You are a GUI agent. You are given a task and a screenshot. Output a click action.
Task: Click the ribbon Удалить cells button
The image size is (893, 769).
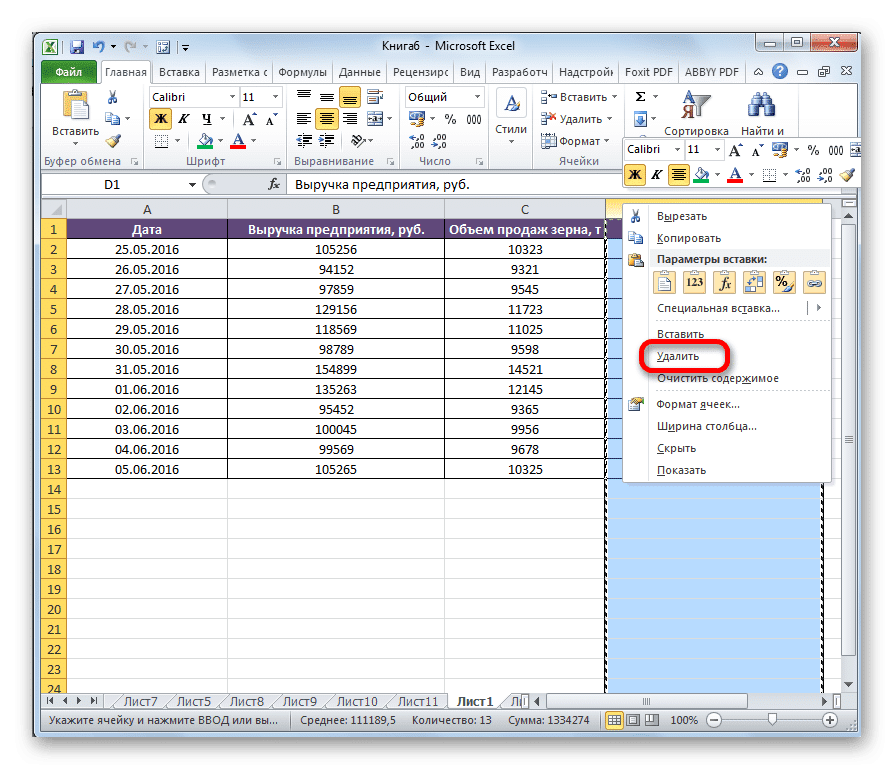pyautogui.click(x=572, y=119)
